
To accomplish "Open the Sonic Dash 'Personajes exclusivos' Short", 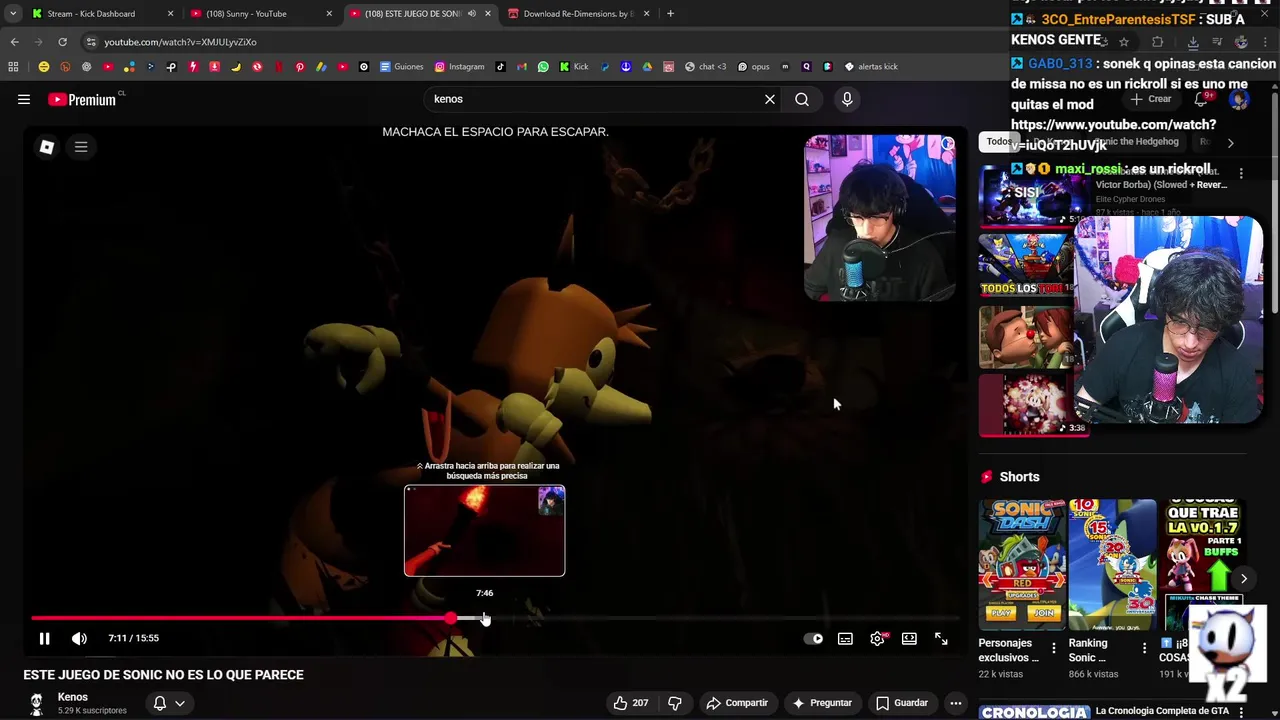I will (x=1022, y=565).
